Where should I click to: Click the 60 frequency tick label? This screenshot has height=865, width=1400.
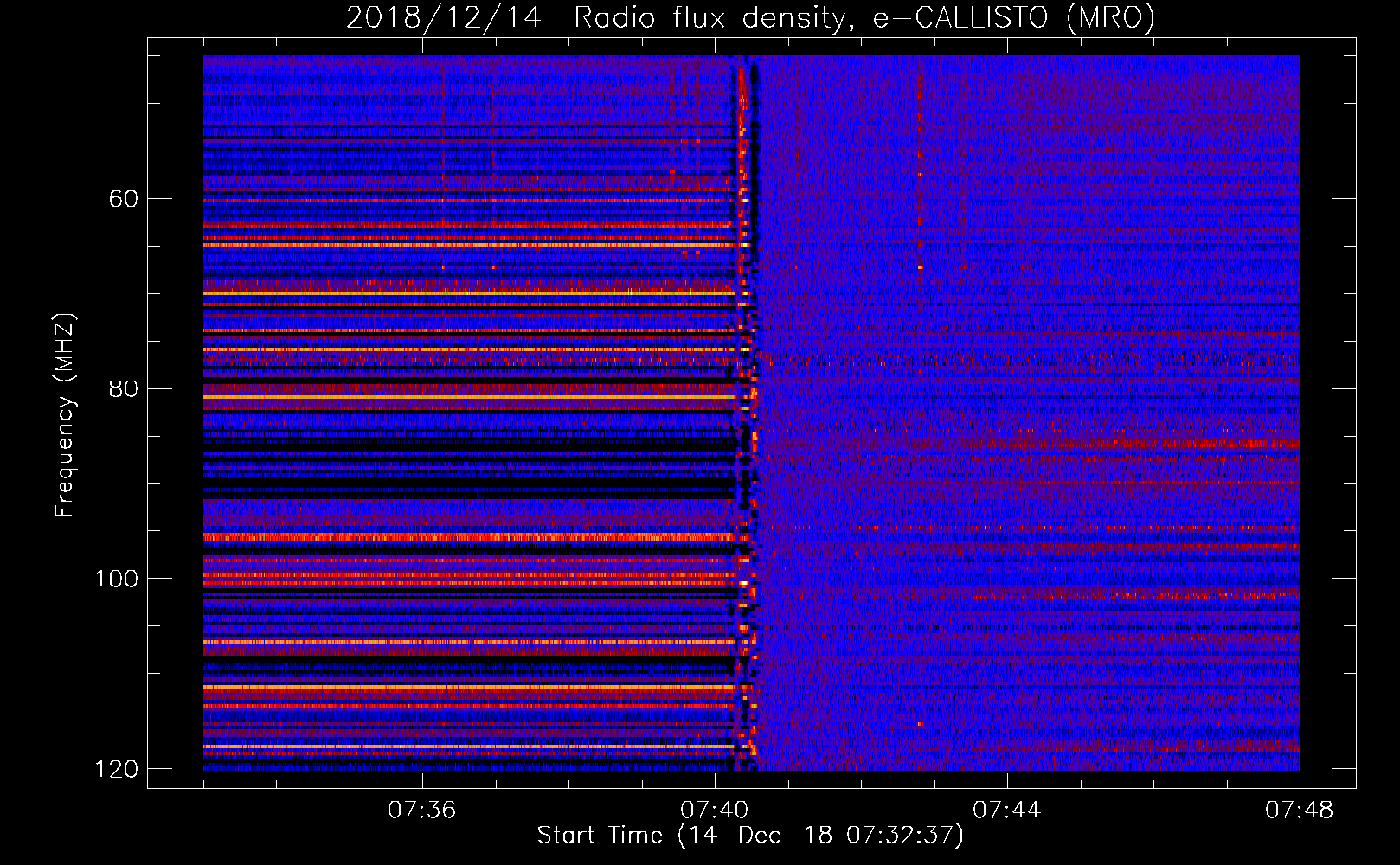(x=124, y=199)
